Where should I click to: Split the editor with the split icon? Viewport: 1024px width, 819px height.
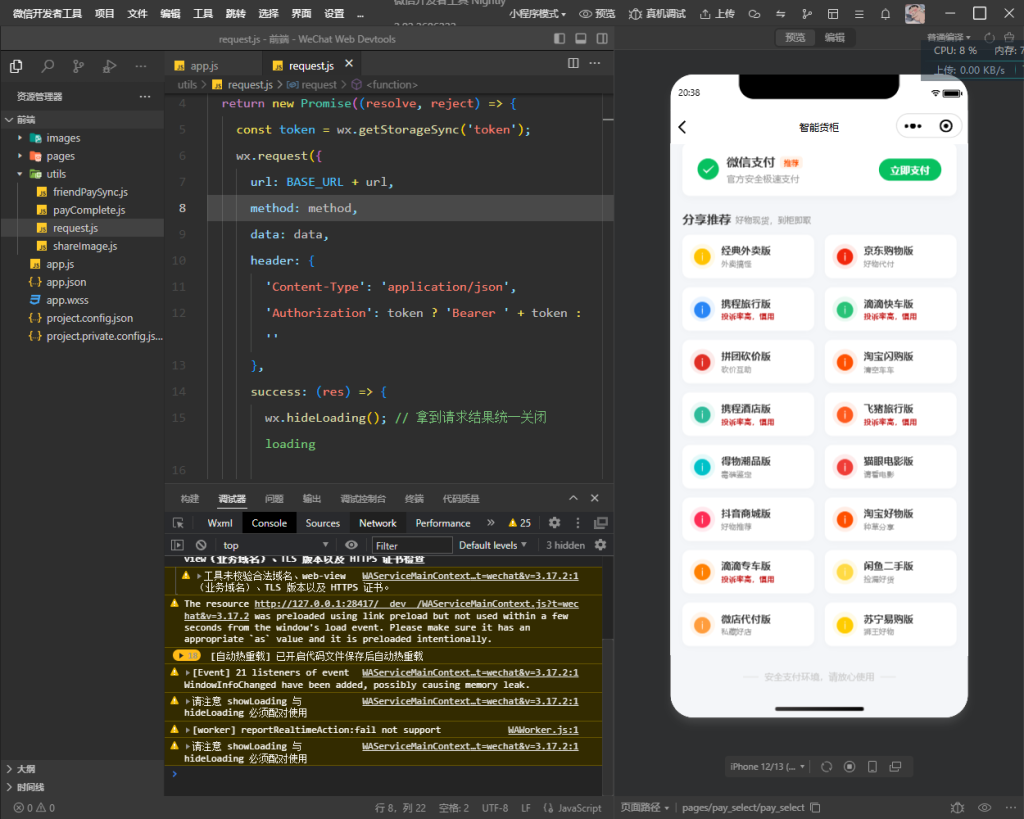573,63
